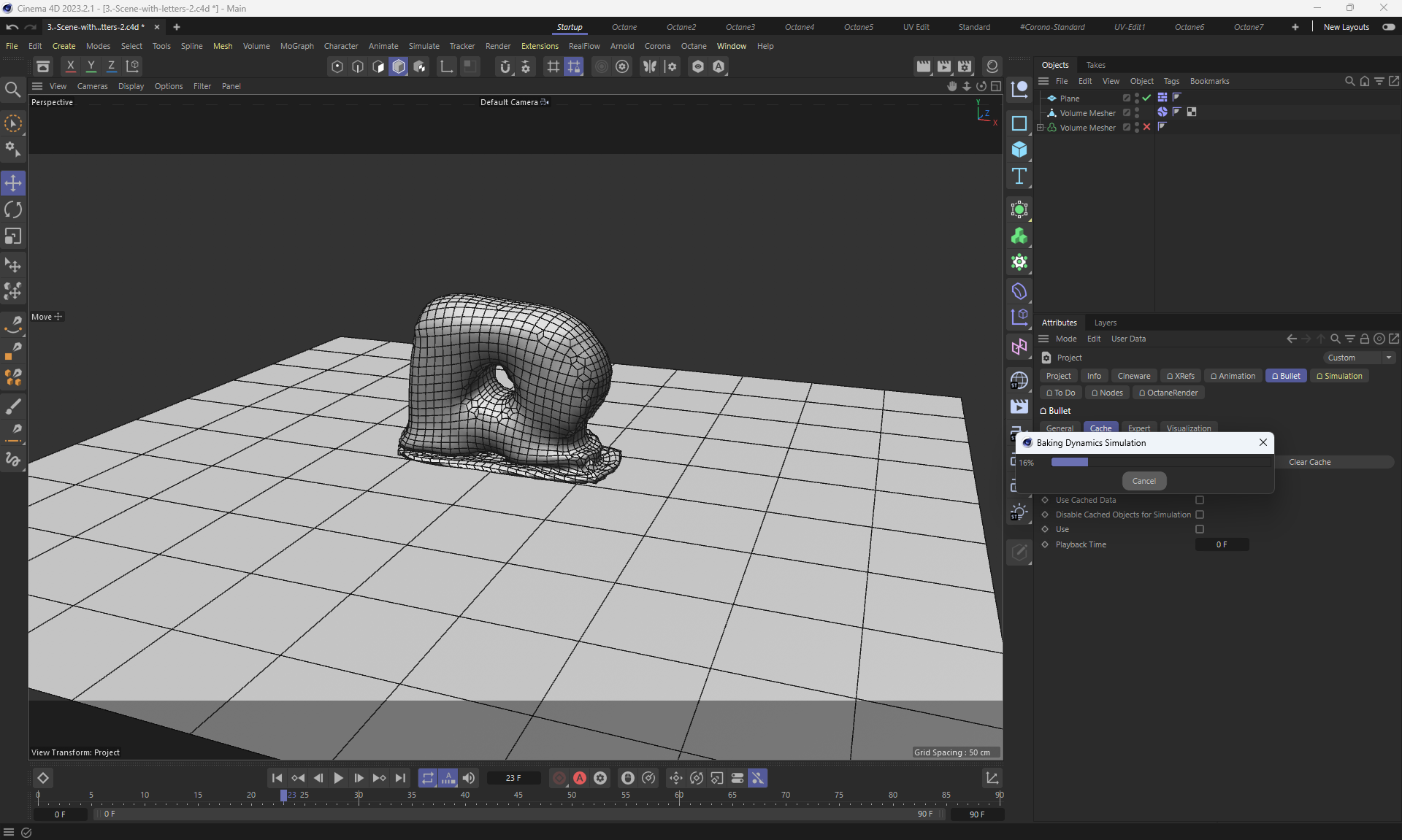Open the MoGraph menu

pos(296,46)
